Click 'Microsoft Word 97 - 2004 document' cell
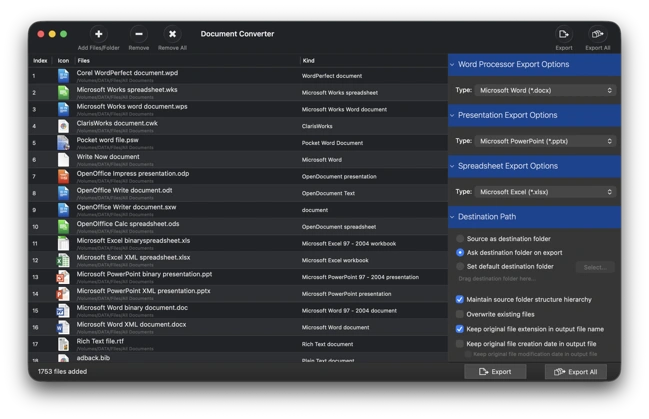The width and height of the screenshot is (649, 419). click(349, 311)
